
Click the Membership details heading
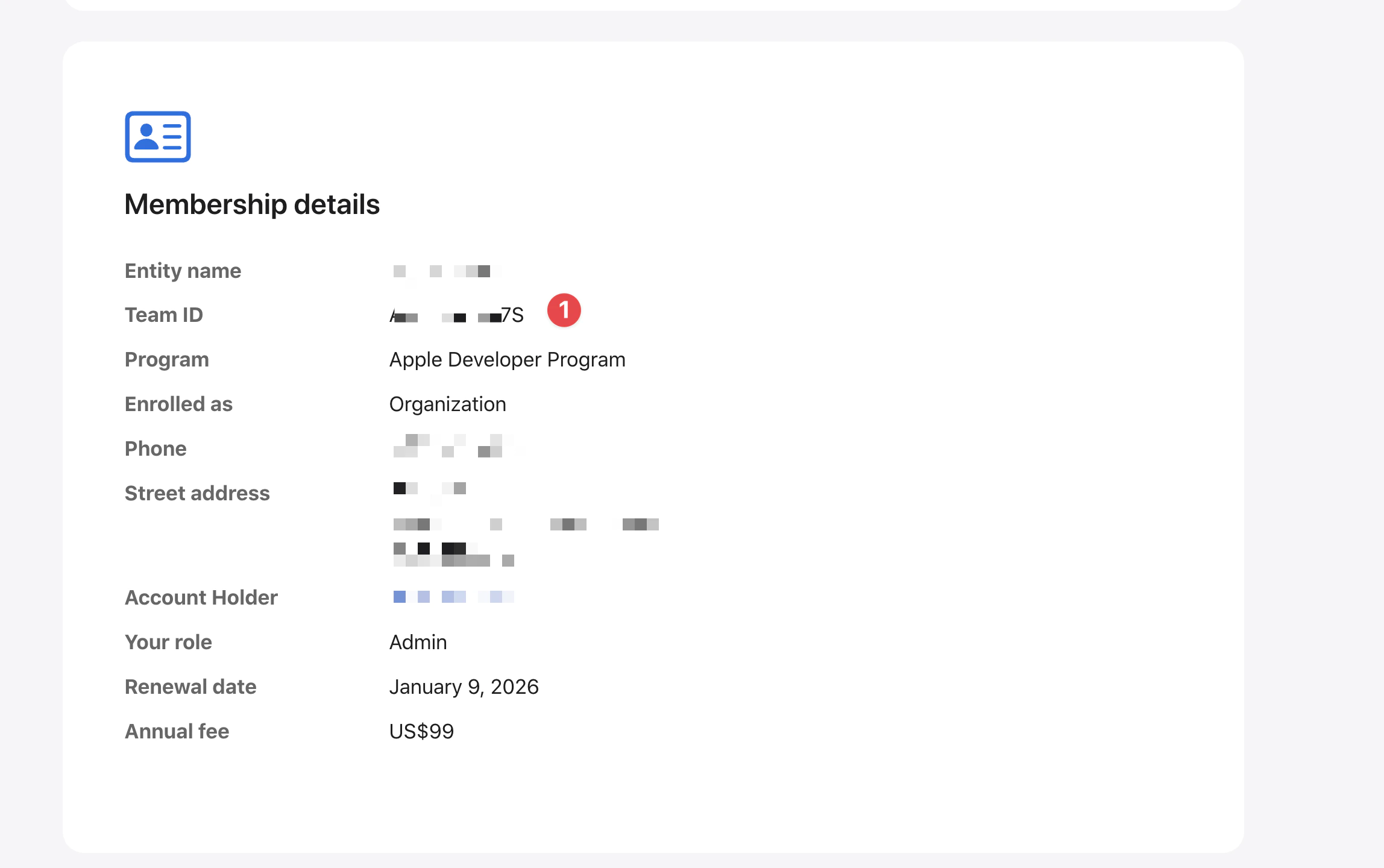pos(252,204)
